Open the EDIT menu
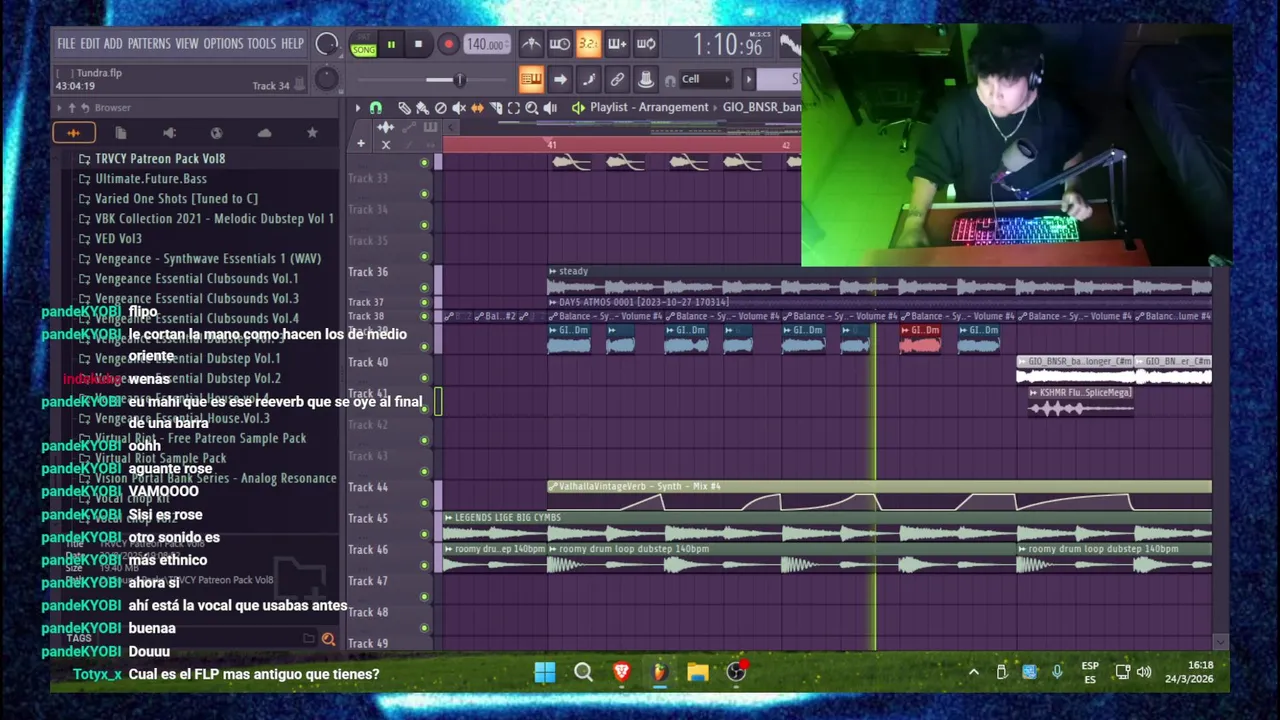 coord(90,44)
